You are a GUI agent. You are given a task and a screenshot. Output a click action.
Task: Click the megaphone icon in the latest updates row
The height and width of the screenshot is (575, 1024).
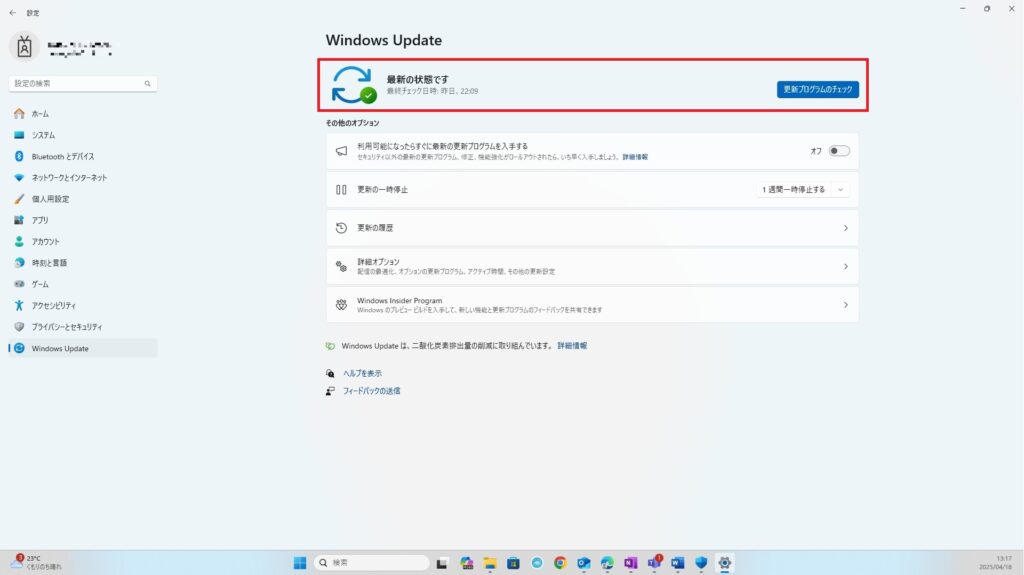(341, 151)
